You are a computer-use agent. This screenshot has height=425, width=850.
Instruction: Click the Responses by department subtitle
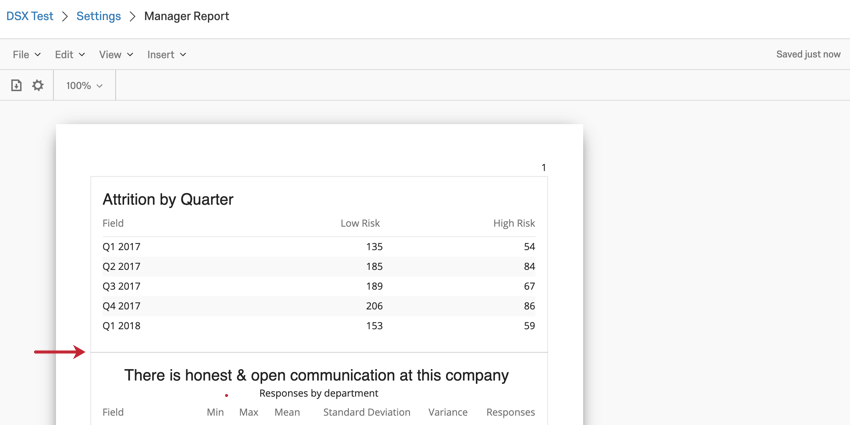coord(318,393)
